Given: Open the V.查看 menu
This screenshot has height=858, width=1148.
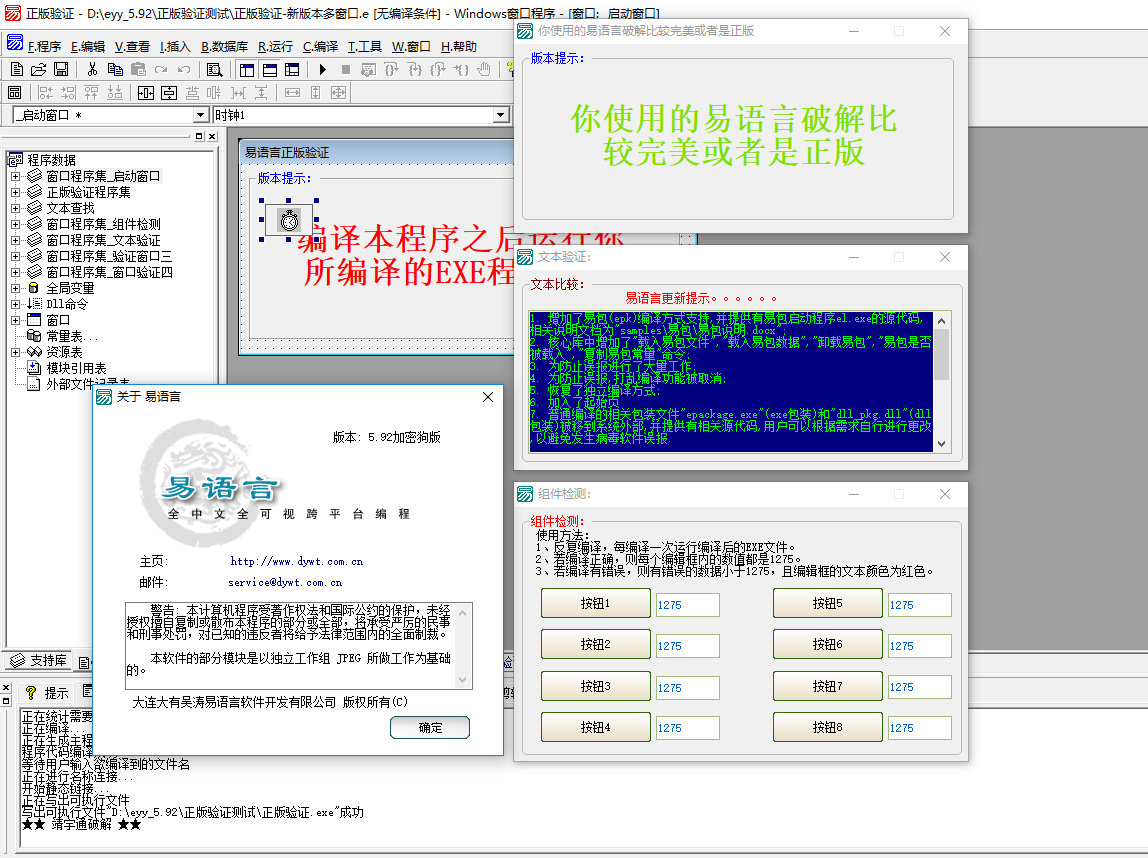Looking at the screenshot, I should pyautogui.click(x=133, y=47).
